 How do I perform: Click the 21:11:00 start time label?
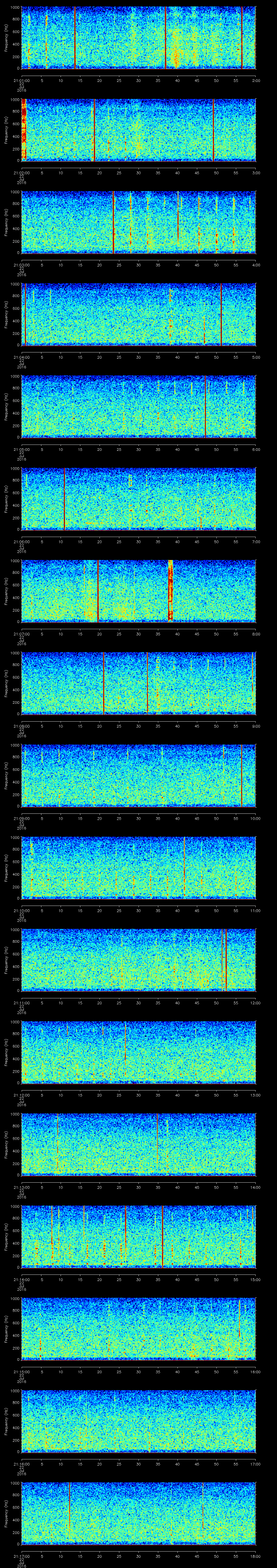tap(21, 1003)
